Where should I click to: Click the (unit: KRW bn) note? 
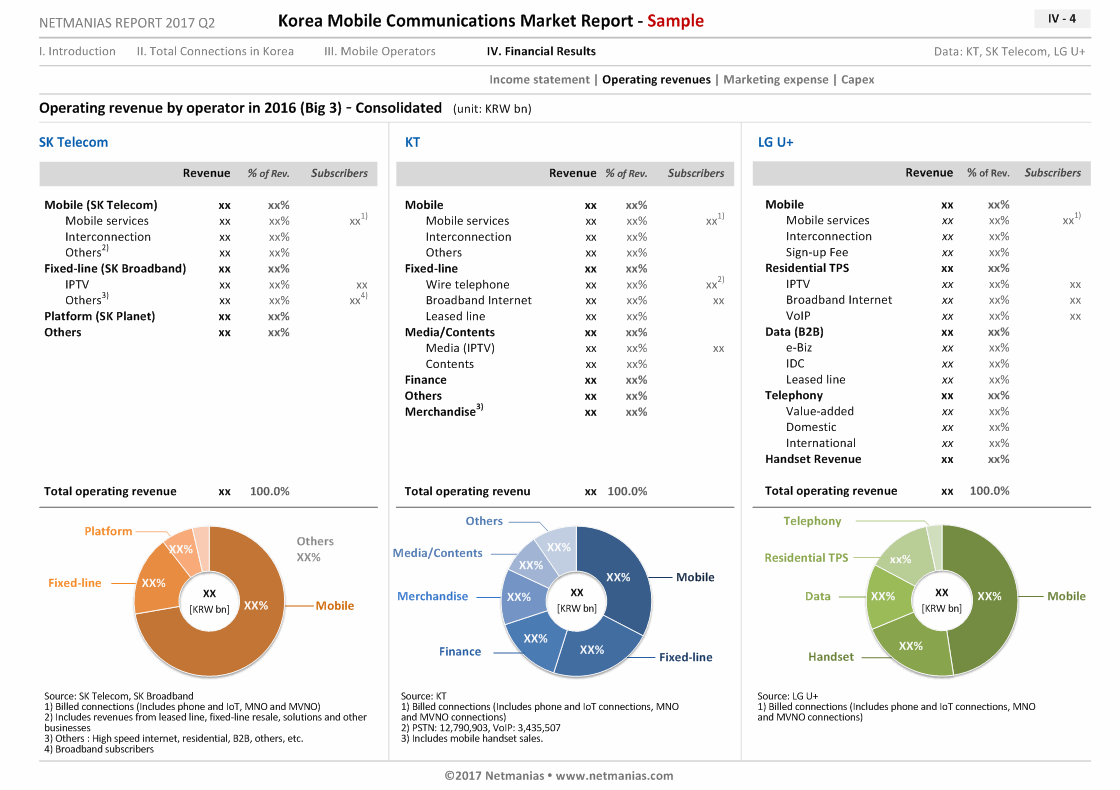pyautogui.click(x=492, y=109)
